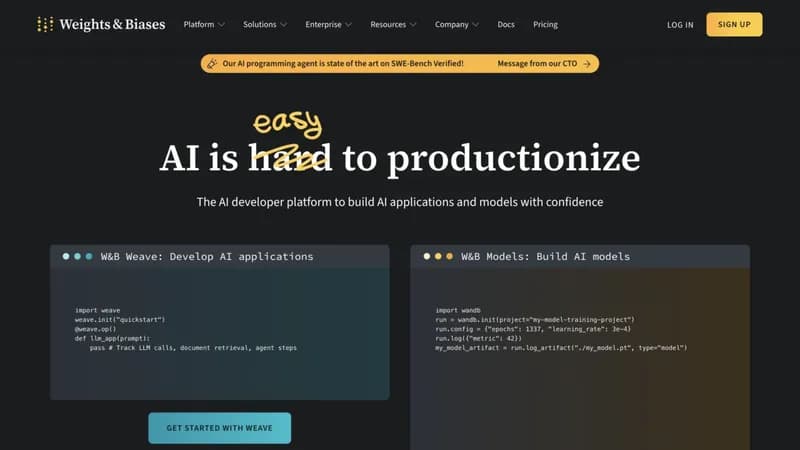This screenshot has width=800, height=450.
Task: Click the 'import weave' code line
Action: (x=97, y=310)
